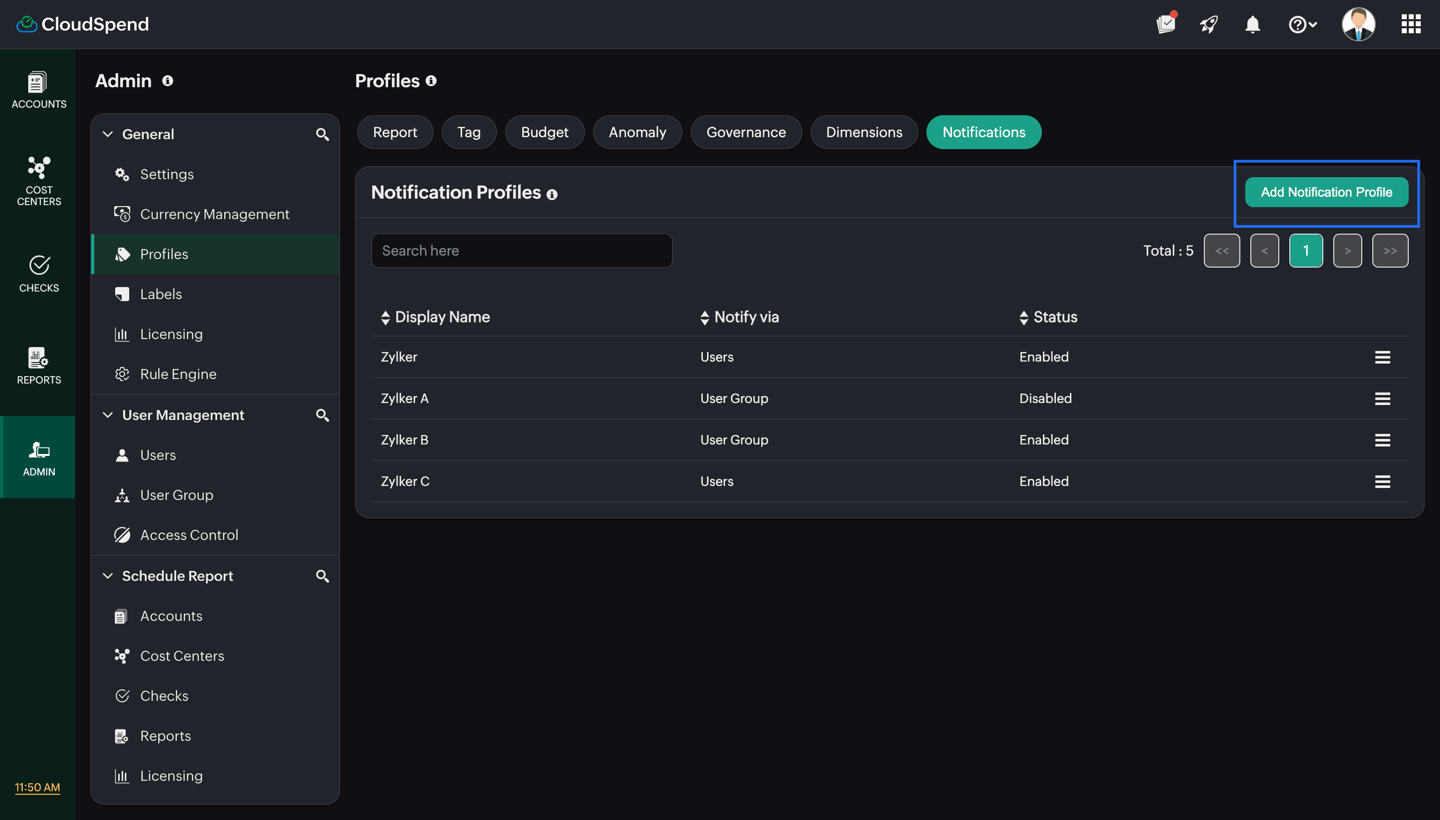Collapse the User Management section
The width and height of the screenshot is (1440, 820).
pyautogui.click(x=108, y=415)
